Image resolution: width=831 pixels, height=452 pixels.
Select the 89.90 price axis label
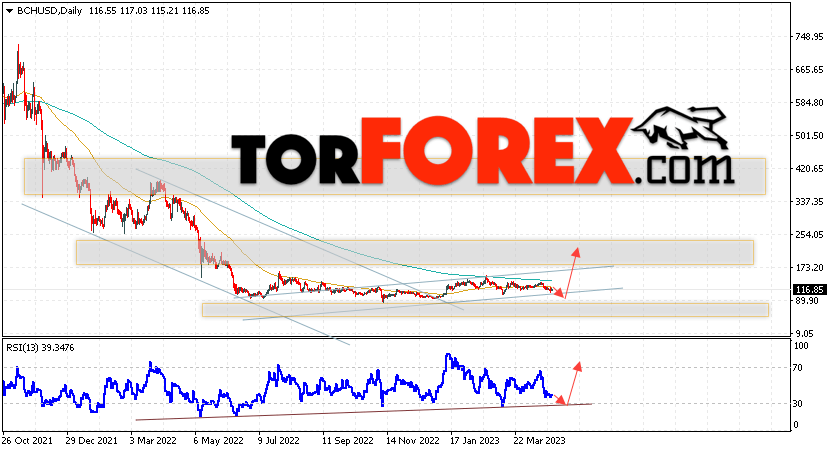[x=806, y=300]
